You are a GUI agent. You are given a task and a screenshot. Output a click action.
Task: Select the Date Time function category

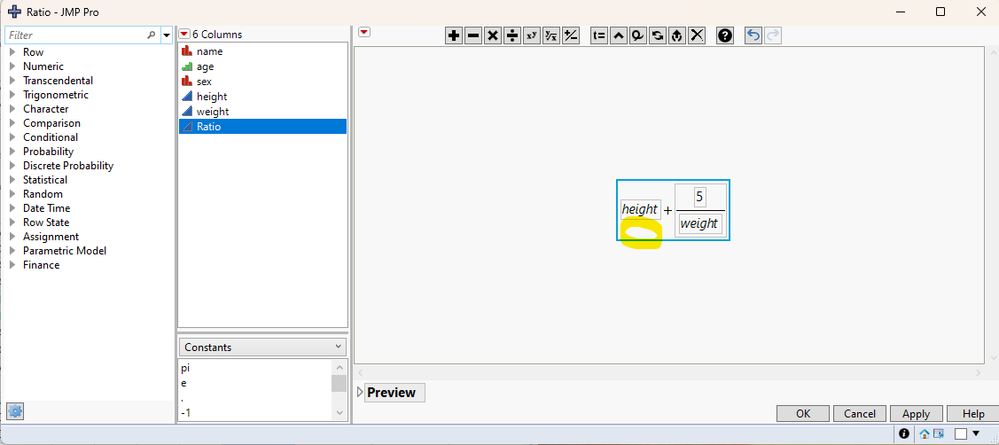coord(47,208)
